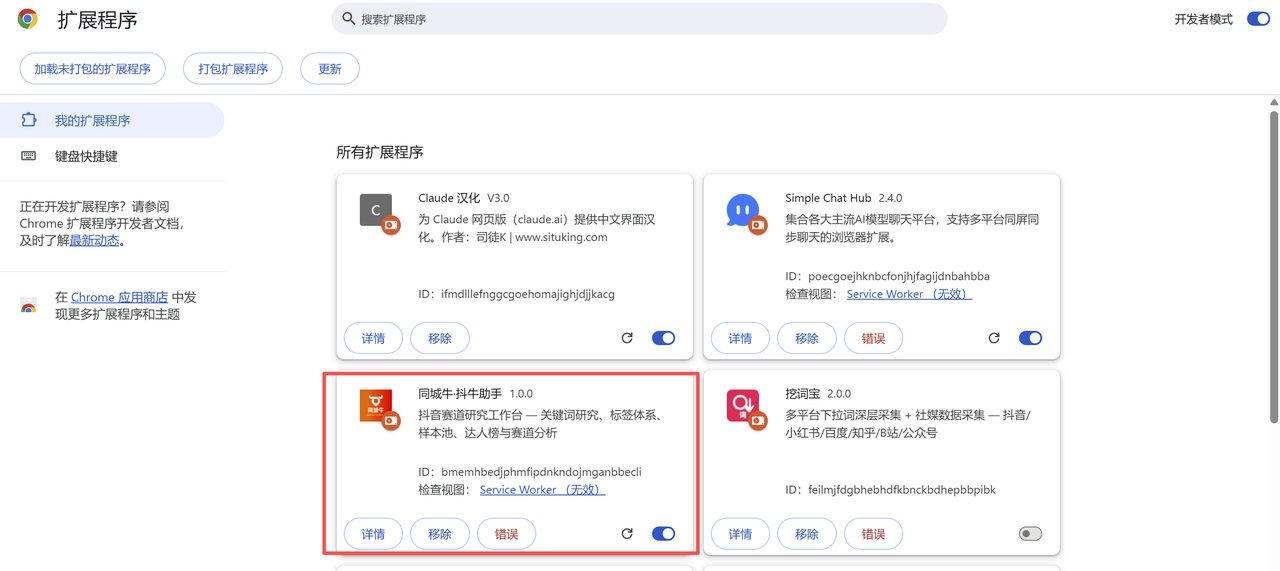Click 移除 for 同城牛·抖牛助手
This screenshot has width=1280, height=571.
click(x=440, y=534)
